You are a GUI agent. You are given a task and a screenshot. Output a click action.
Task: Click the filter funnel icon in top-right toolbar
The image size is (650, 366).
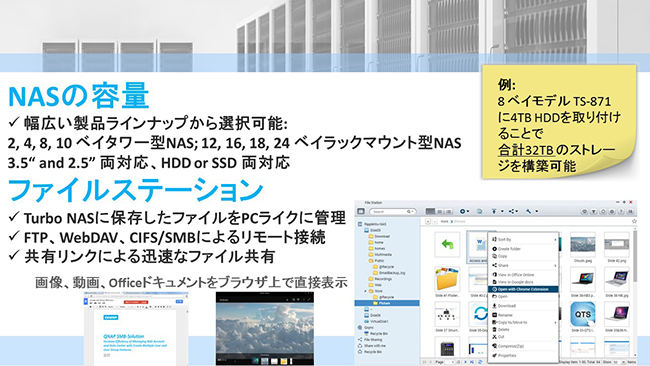click(x=594, y=211)
